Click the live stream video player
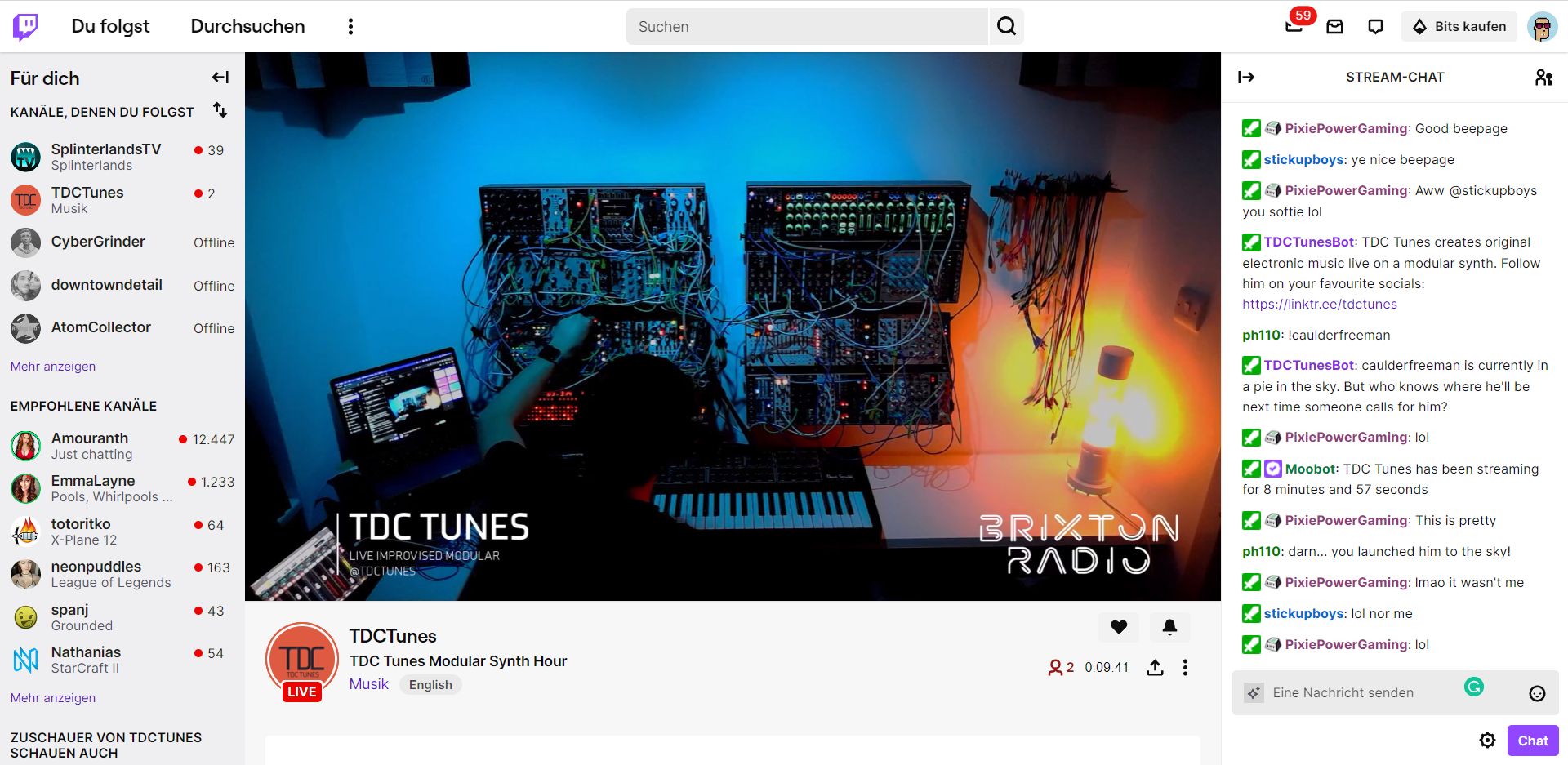Viewport: 1568px width, 765px height. tap(733, 327)
